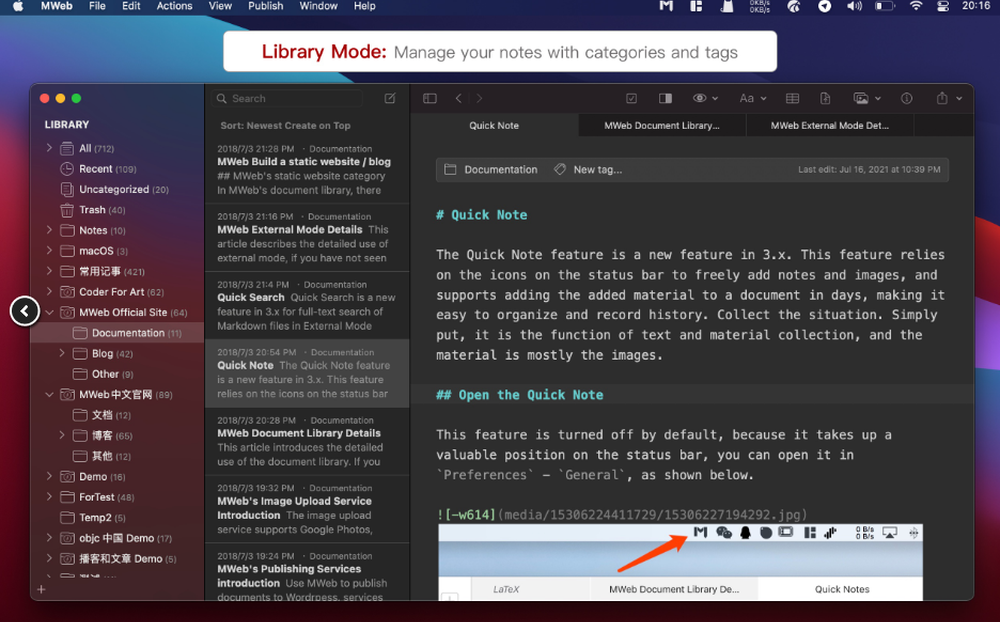This screenshot has height=622, width=1000.
Task: Click the Documentation category folder in header
Action: coord(491,170)
